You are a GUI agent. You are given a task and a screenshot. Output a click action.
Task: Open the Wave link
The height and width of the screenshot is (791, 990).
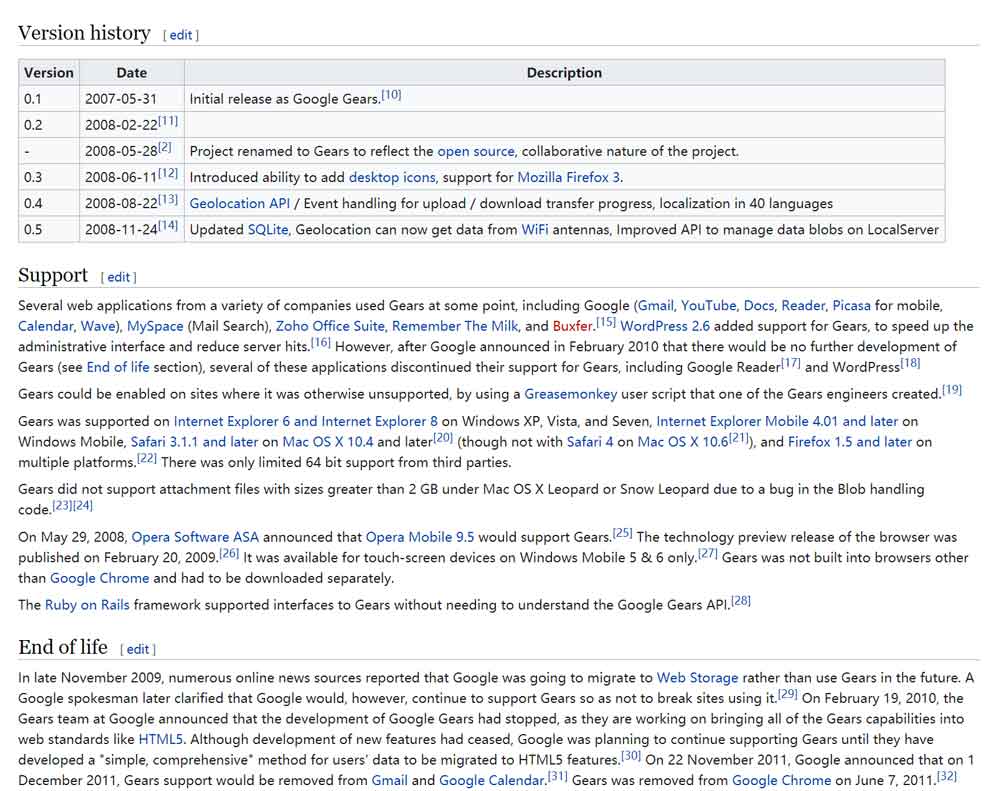97,326
